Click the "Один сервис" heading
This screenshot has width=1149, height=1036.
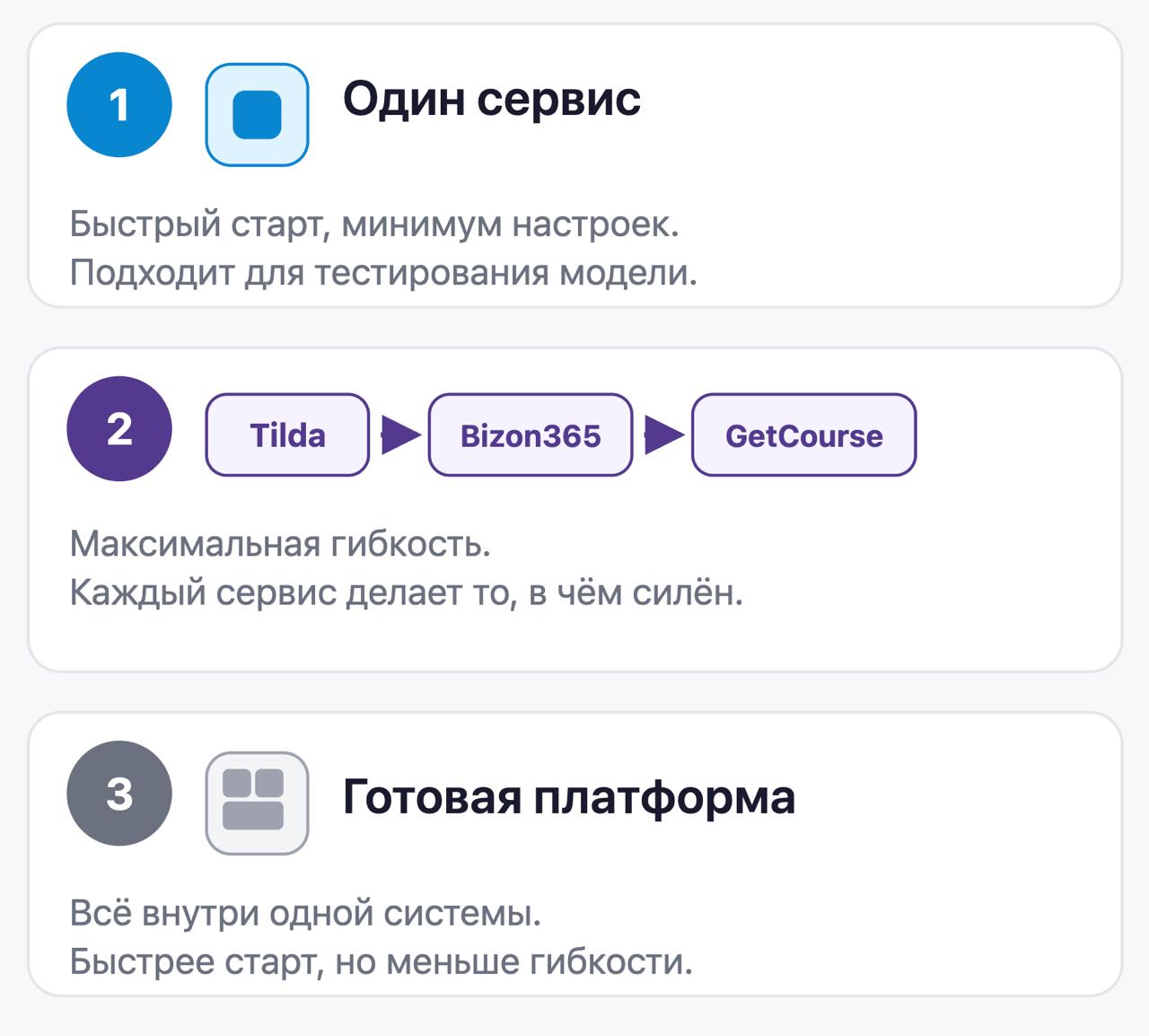[492, 99]
